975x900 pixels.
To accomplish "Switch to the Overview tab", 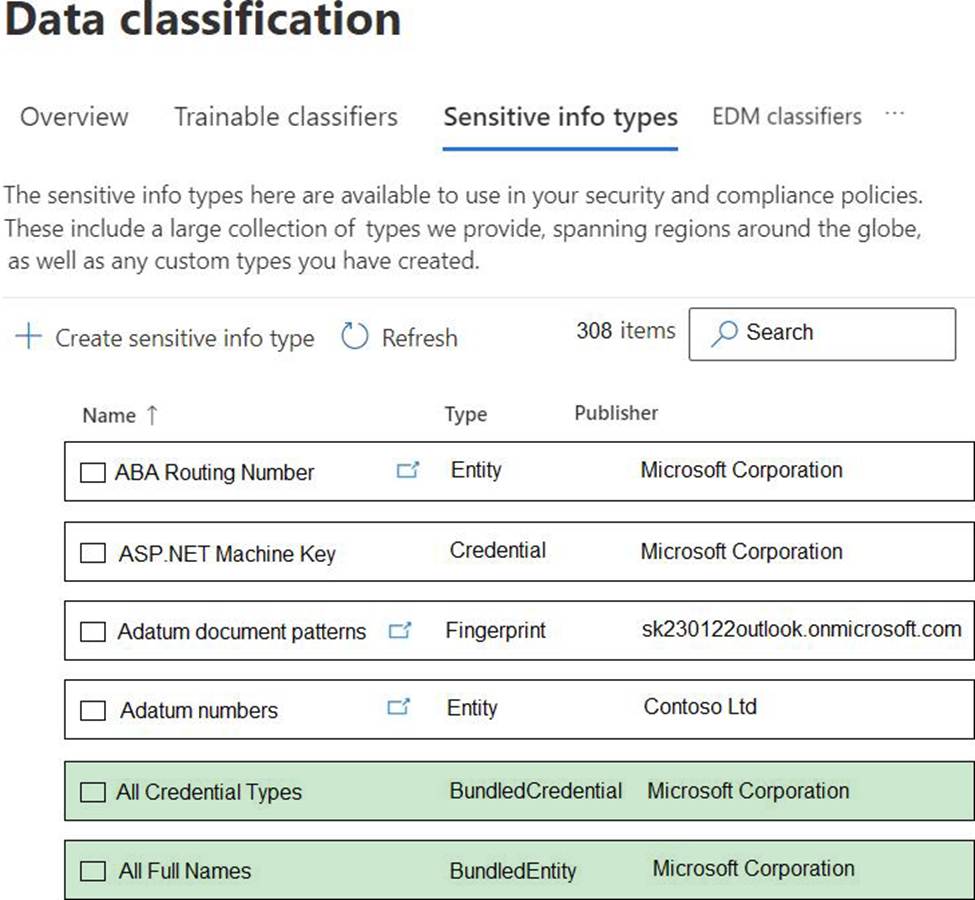I will pos(74,117).
